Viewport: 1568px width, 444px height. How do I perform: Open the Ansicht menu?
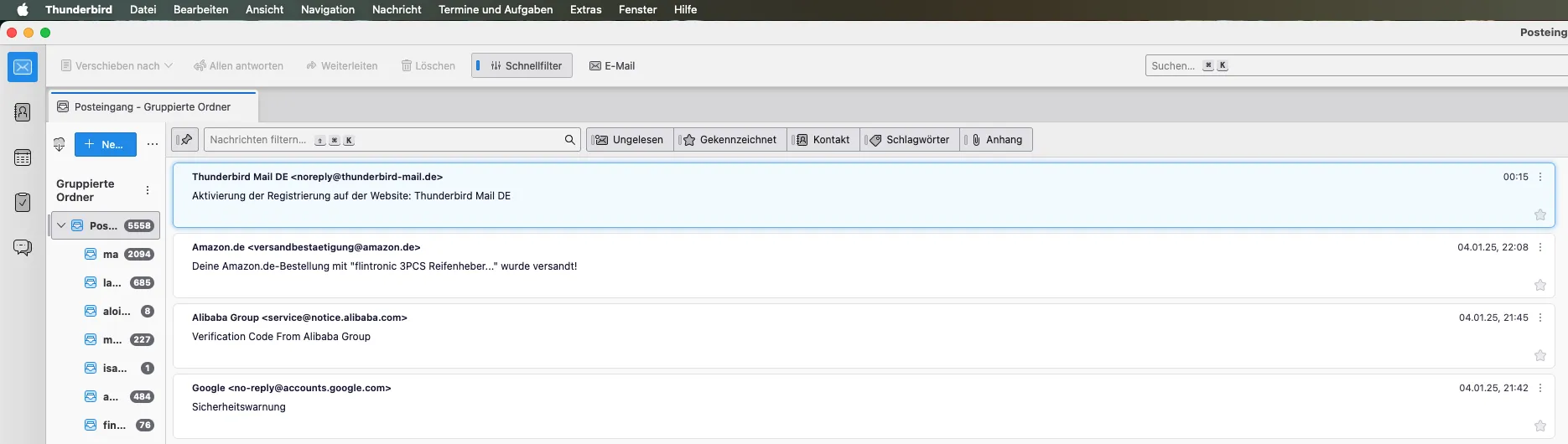265,9
